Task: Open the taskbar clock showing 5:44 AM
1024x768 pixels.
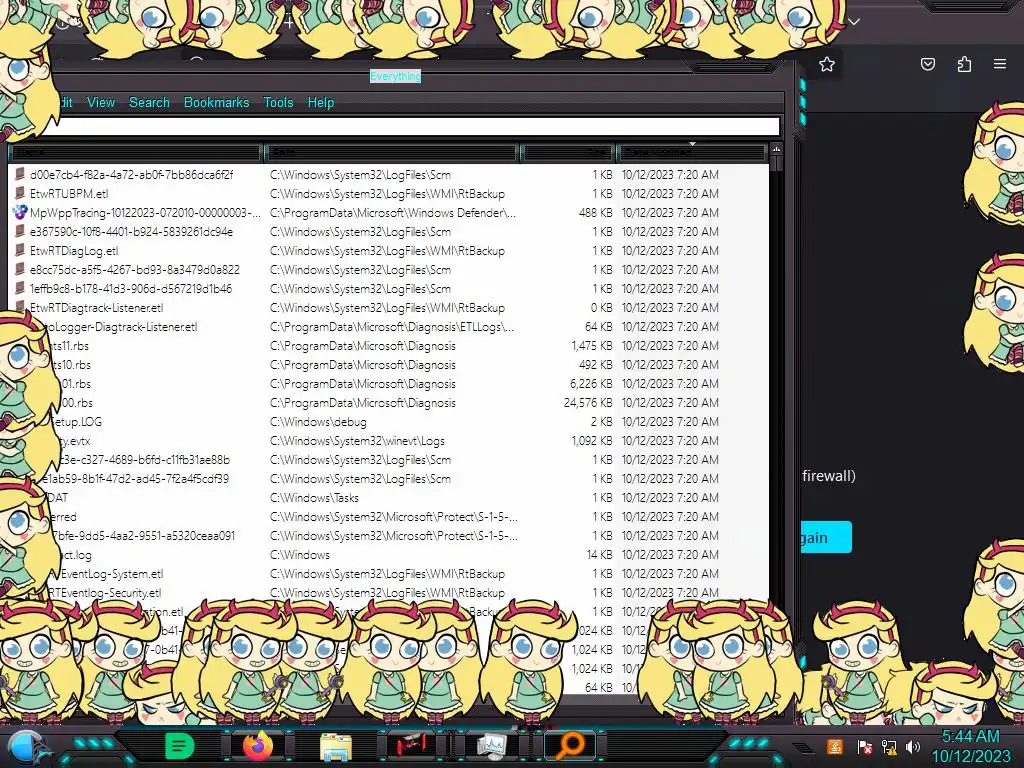Action: 970,746
